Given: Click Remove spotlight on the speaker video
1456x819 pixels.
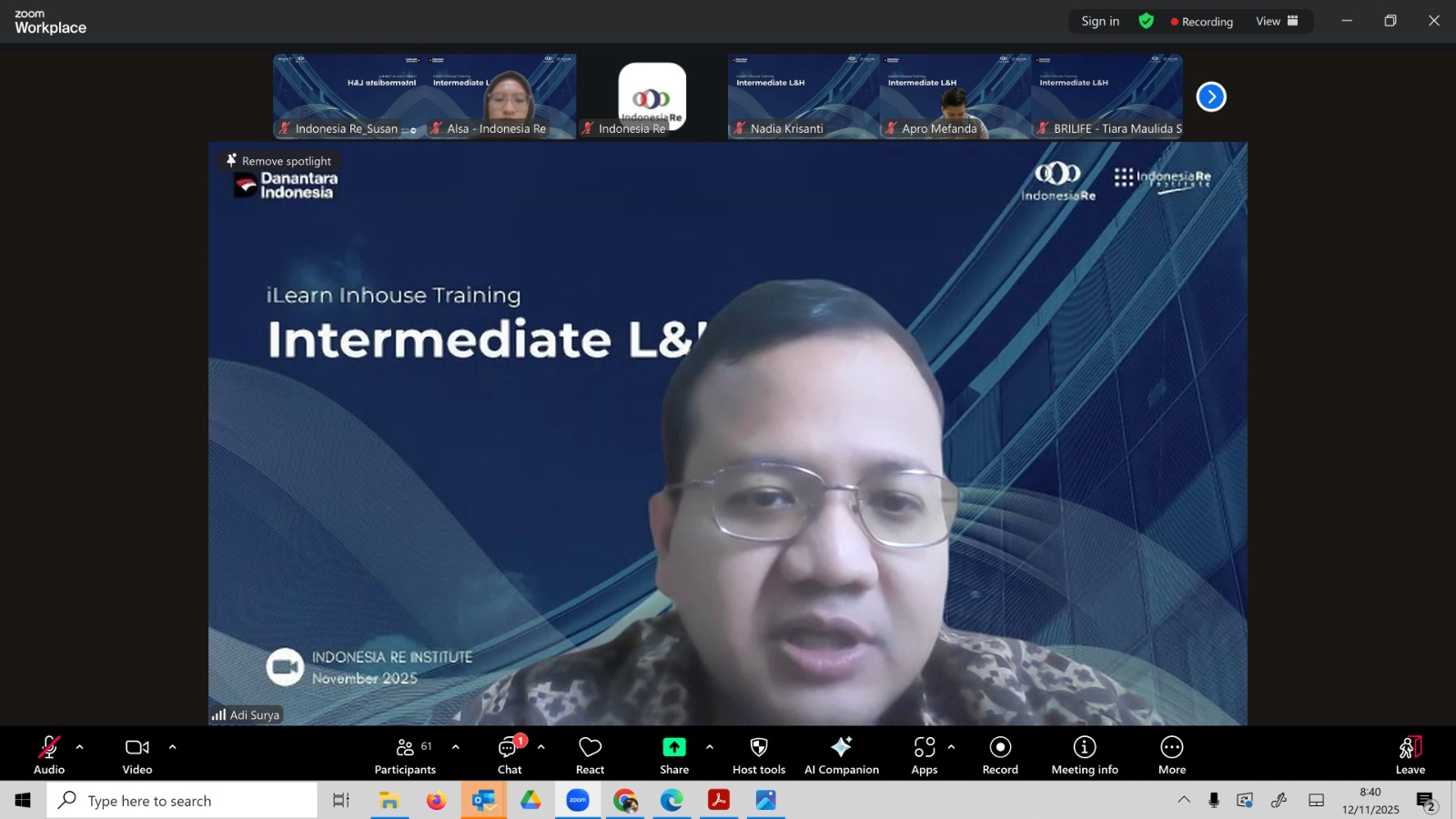Looking at the screenshot, I should tap(278, 161).
